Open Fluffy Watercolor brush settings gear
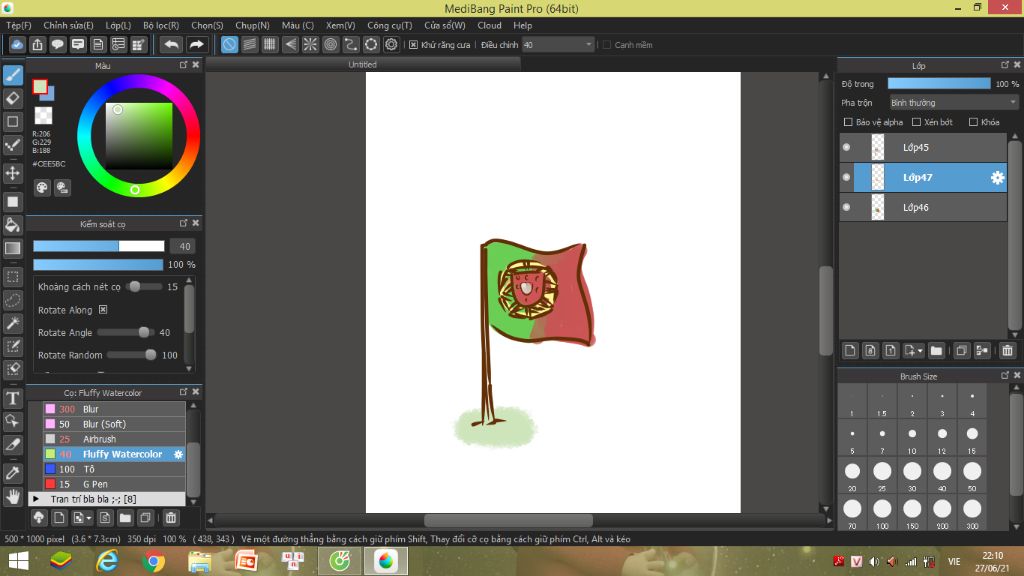The height and width of the screenshot is (576, 1024). (x=178, y=454)
